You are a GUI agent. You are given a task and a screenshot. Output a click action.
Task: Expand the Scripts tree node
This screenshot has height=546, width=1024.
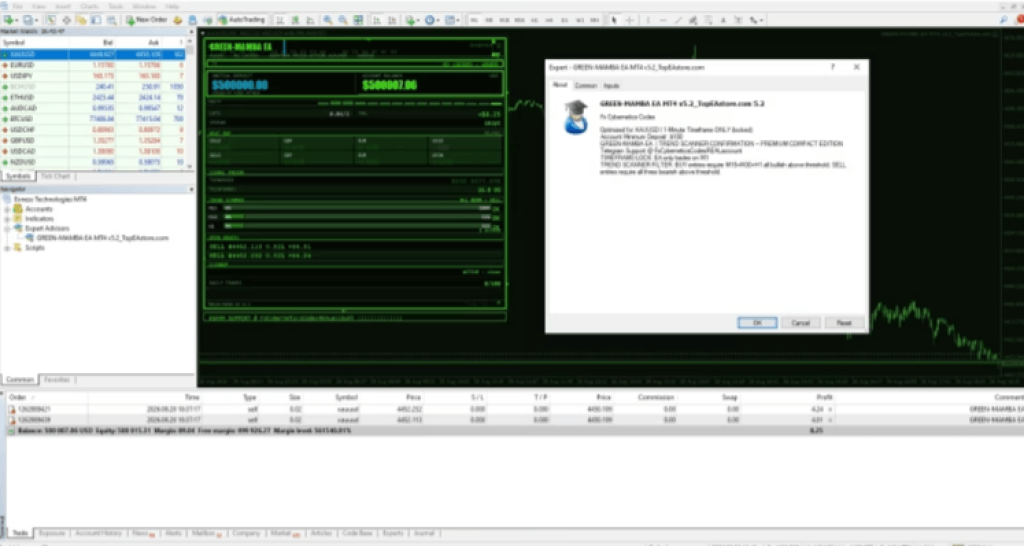coord(8,248)
